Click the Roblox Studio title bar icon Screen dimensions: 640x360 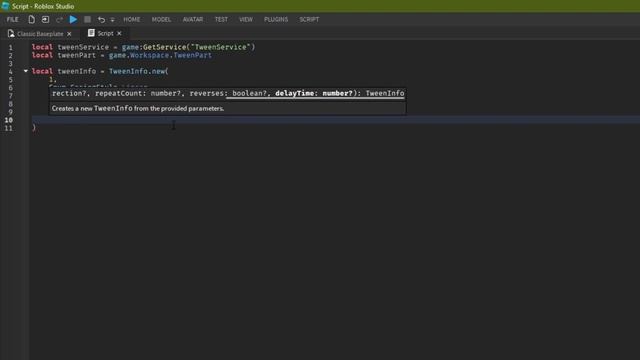[x=5, y=6]
